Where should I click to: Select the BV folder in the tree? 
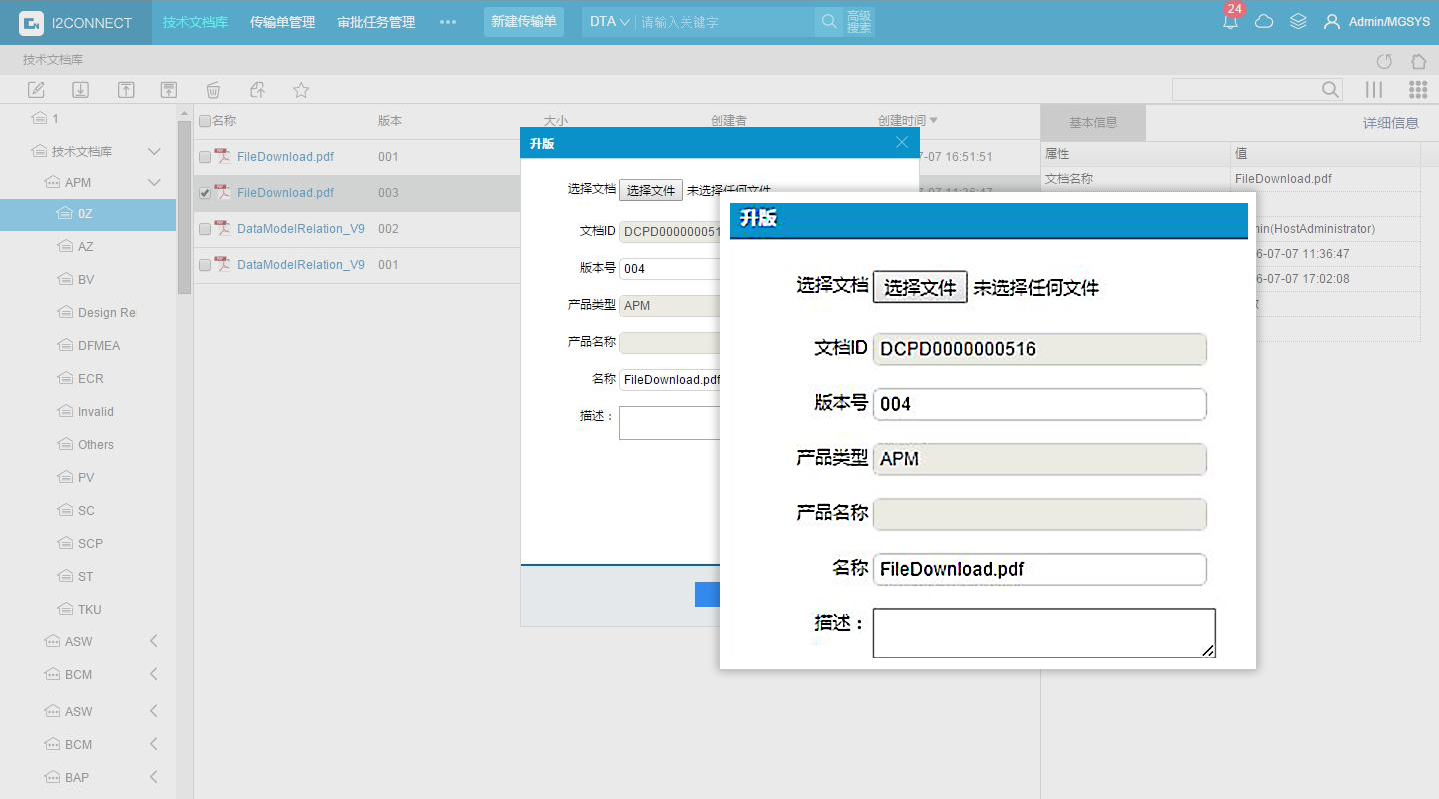[x=88, y=279]
